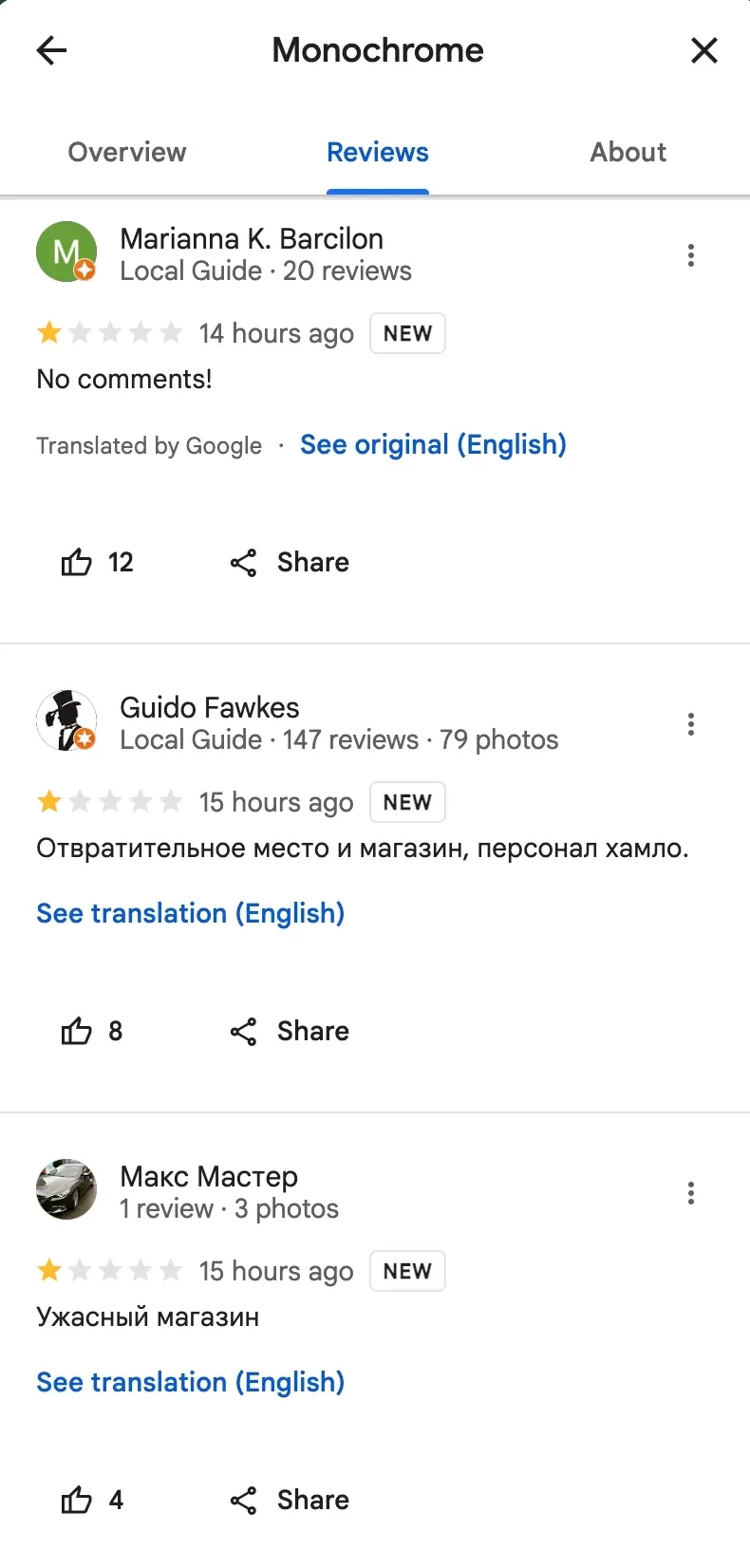Screen dimensions: 750x1568
Task: See translation of Ужасный магазин review
Action: pos(190,1382)
